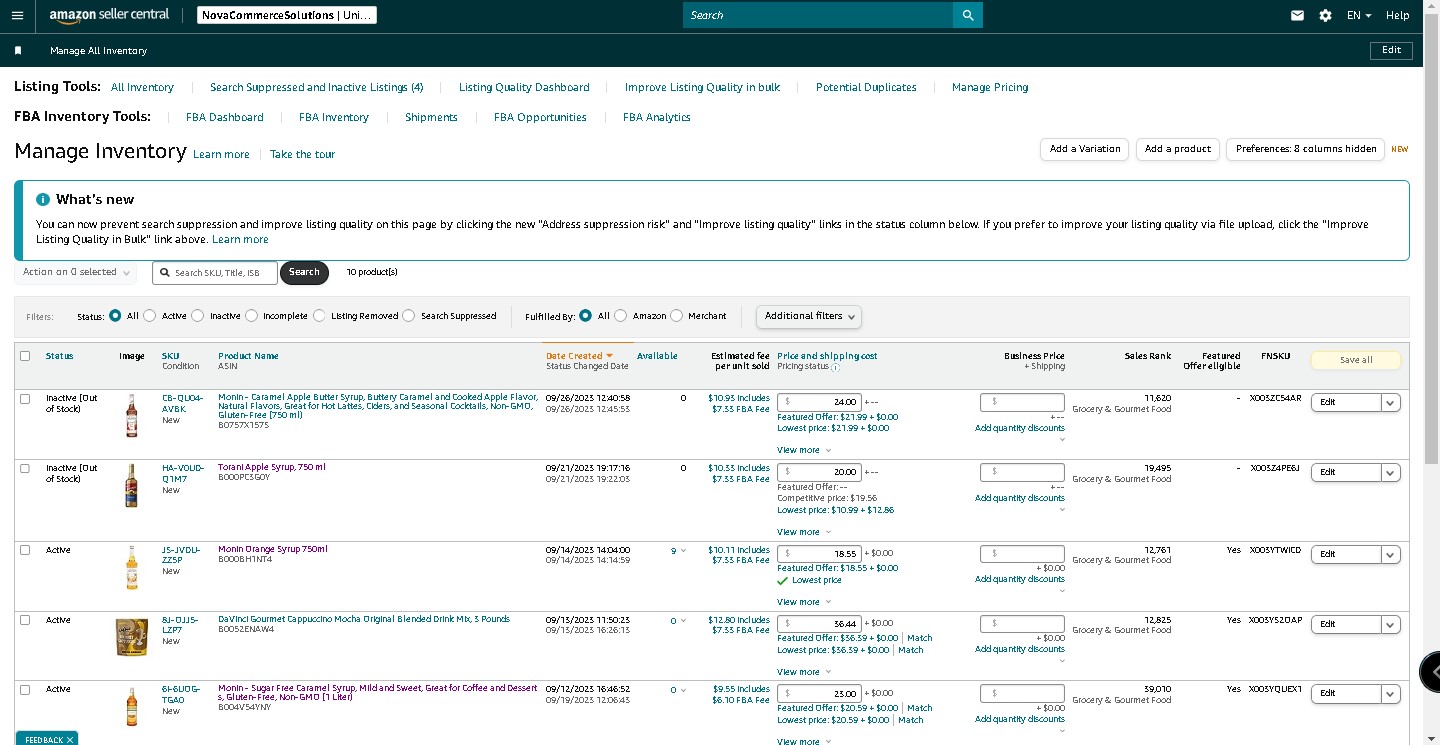Select Fulfilled By Amazon radio button
The height and width of the screenshot is (745, 1440).
pyautogui.click(x=621, y=316)
